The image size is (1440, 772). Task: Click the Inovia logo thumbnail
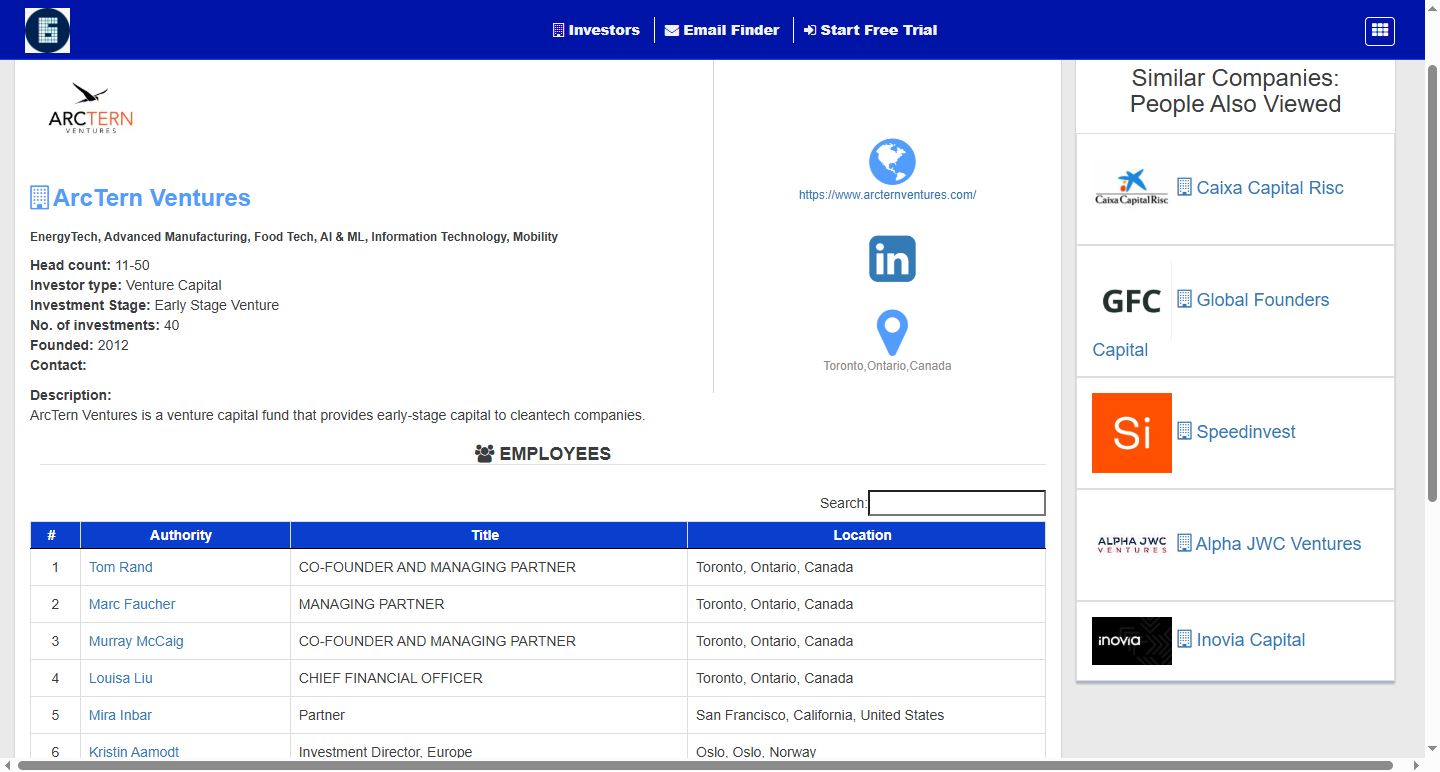1132,641
